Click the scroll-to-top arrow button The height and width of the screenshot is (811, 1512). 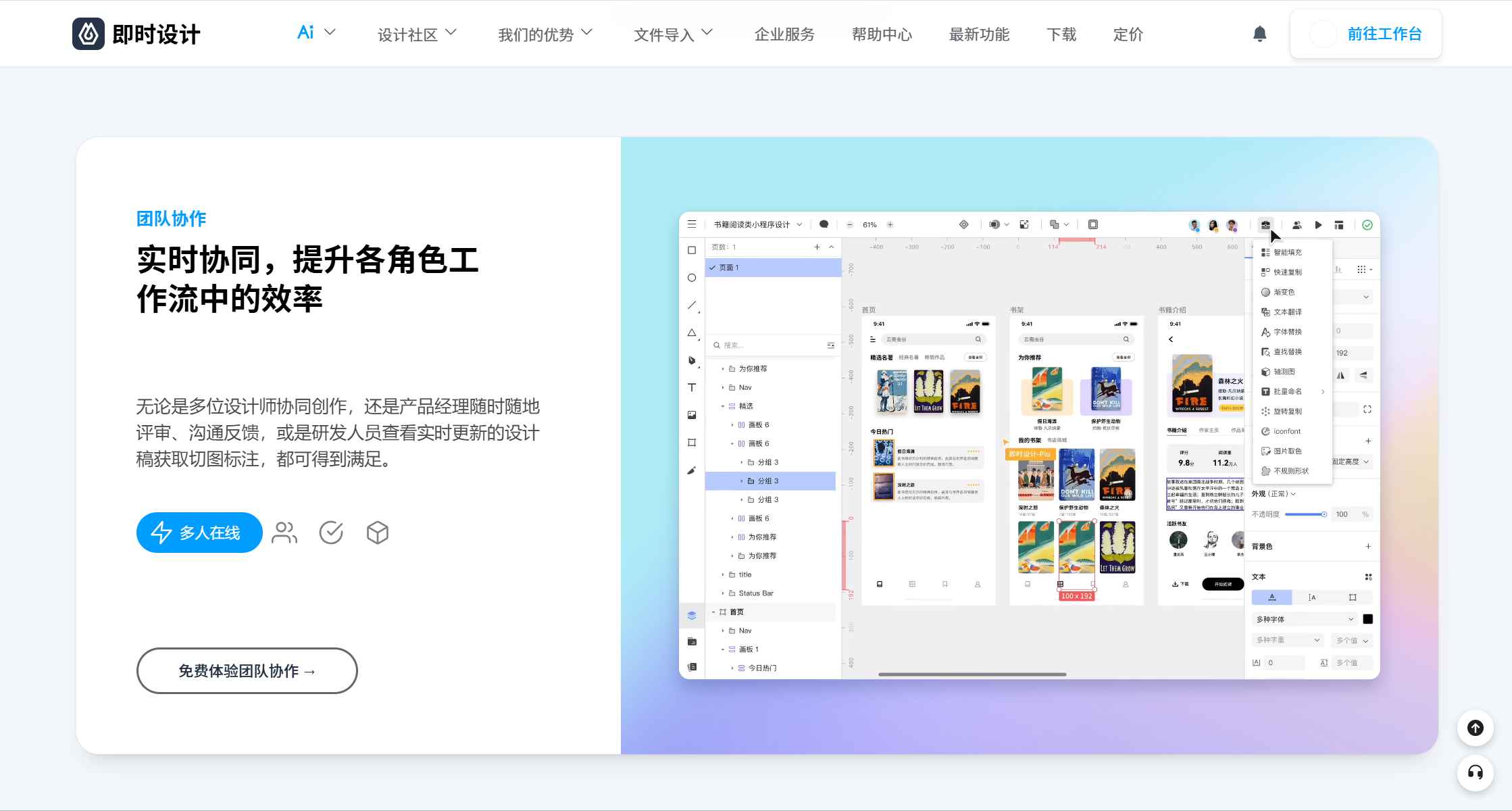[1476, 728]
